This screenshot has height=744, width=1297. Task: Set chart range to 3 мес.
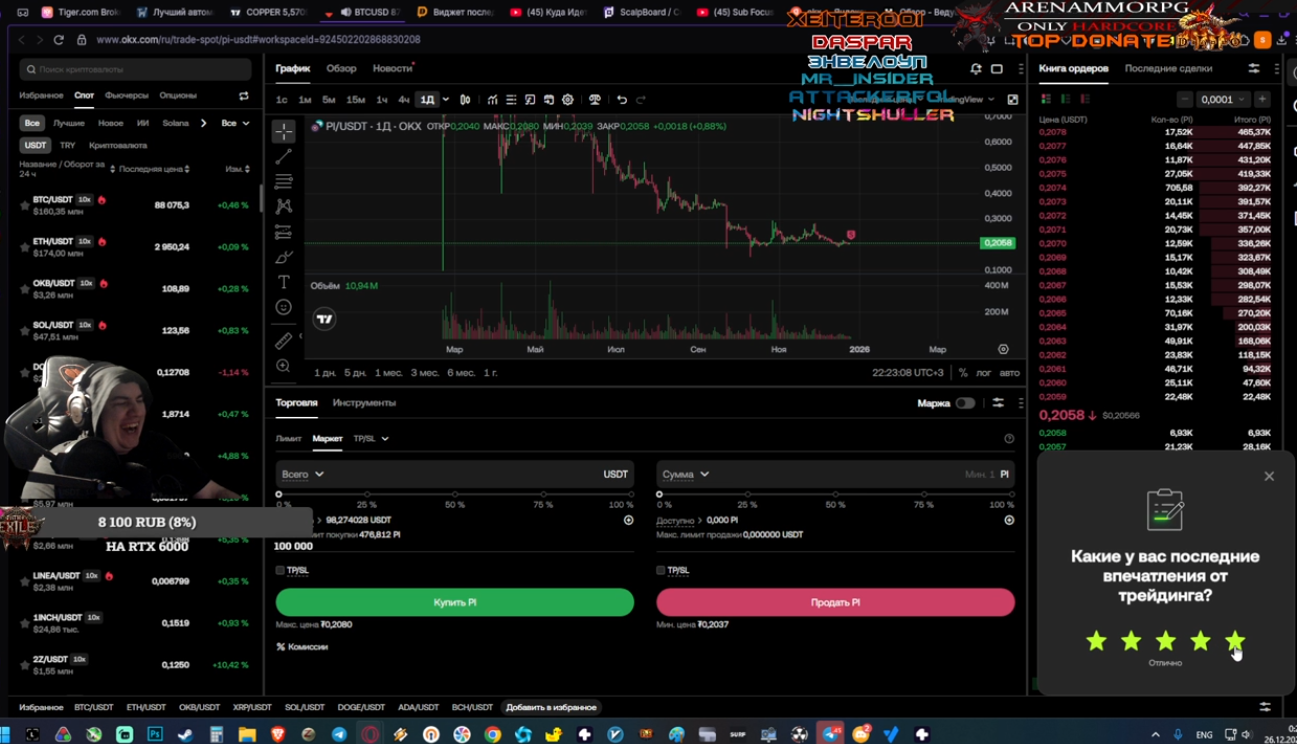tap(424, 373)
